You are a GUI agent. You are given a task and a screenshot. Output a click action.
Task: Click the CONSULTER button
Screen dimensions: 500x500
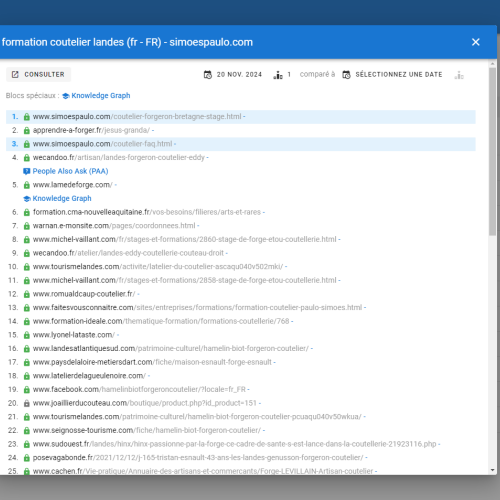click(38, 74)
